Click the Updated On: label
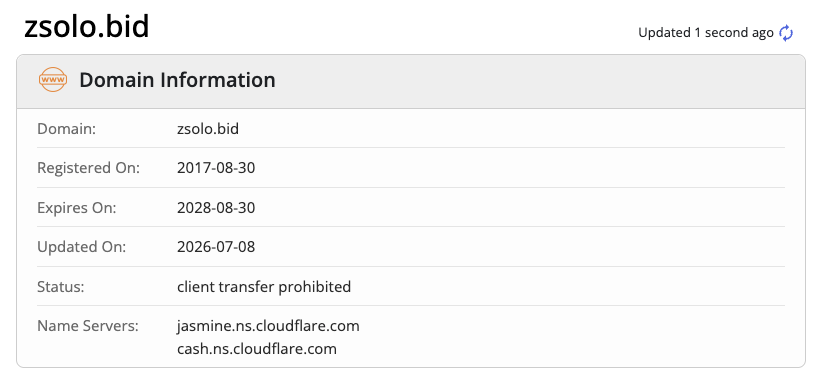 coord(82,247)
